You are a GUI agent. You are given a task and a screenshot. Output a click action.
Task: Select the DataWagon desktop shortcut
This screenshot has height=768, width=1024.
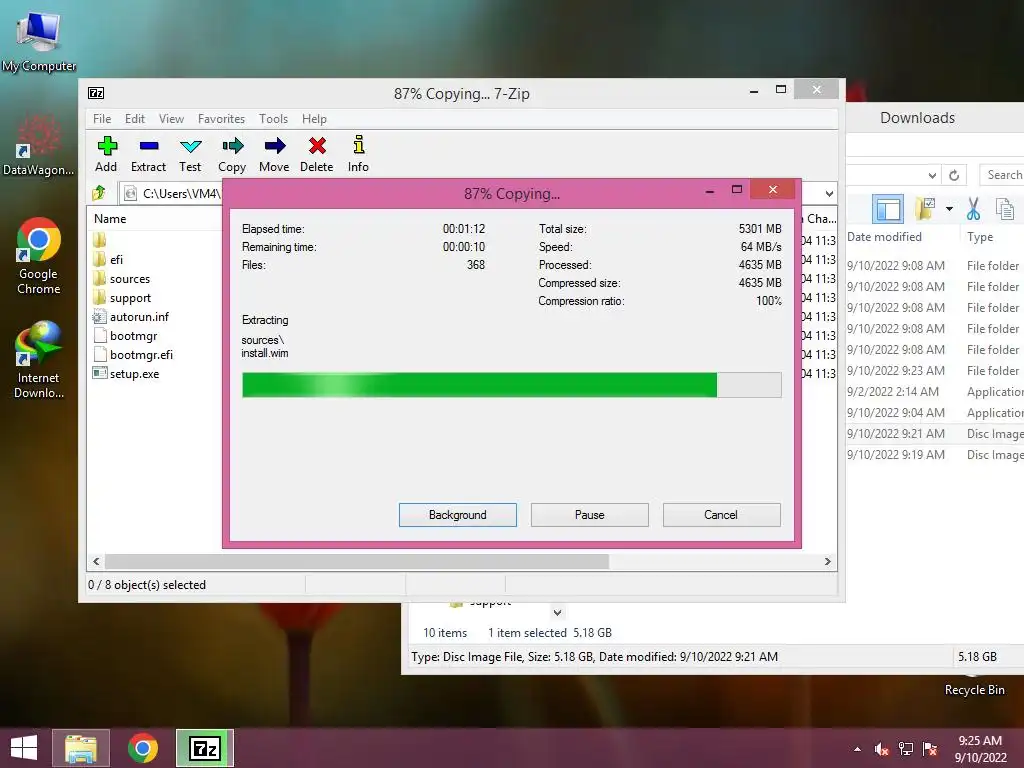(39, 145)
